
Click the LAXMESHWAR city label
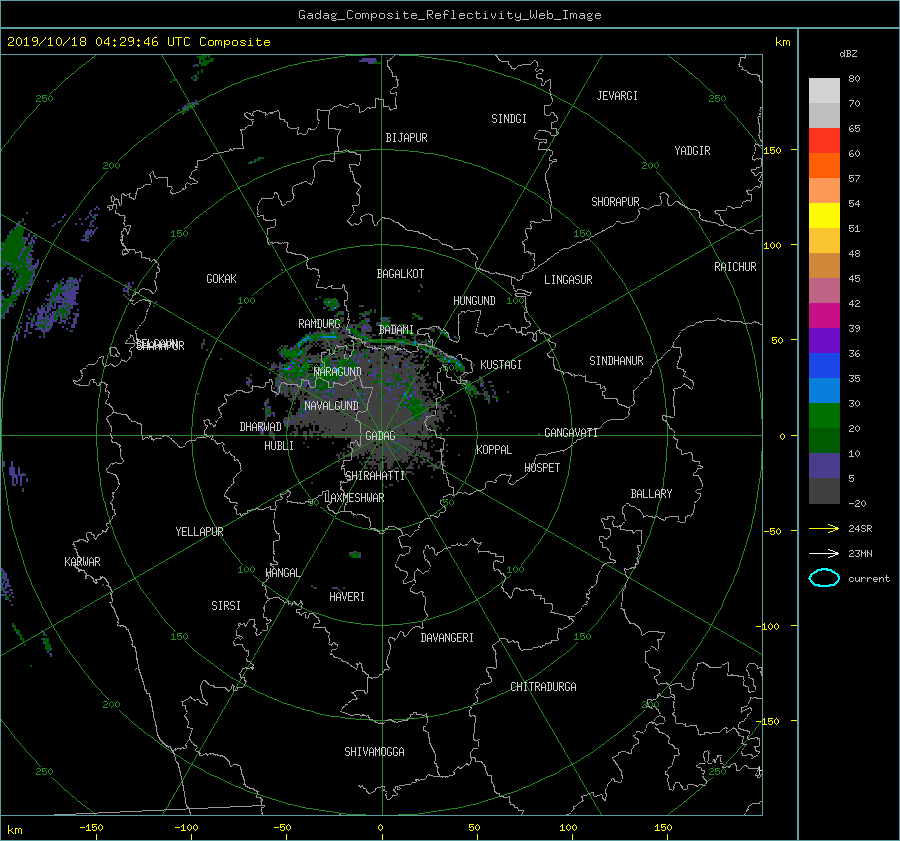(354, 498)
